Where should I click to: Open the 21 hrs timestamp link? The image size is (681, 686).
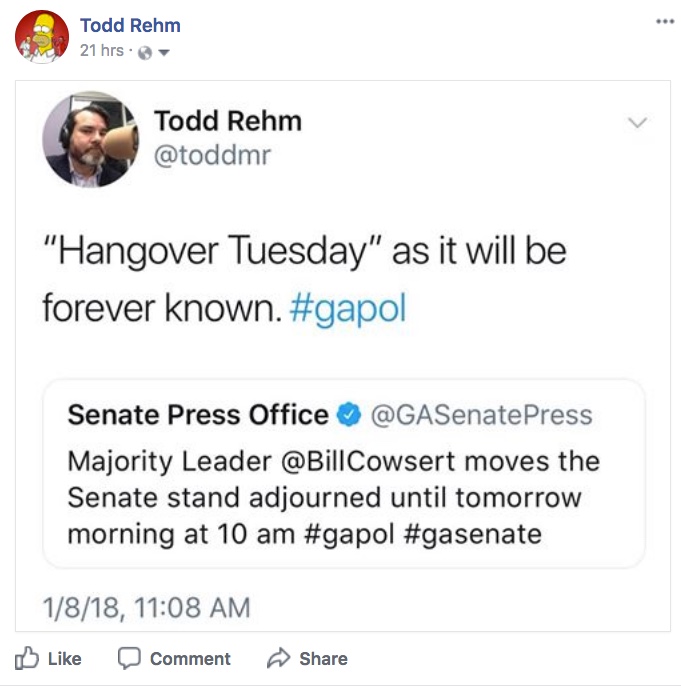point(101,51)
